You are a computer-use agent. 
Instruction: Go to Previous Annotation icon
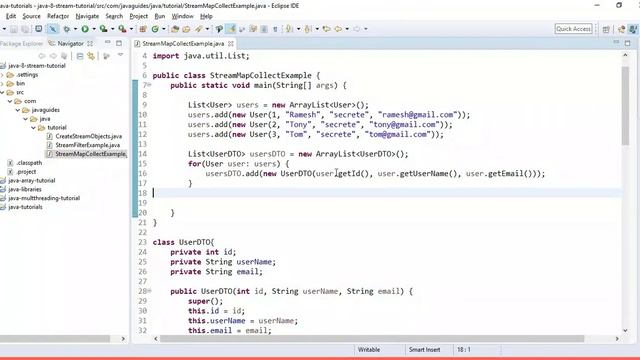point(308,29)
